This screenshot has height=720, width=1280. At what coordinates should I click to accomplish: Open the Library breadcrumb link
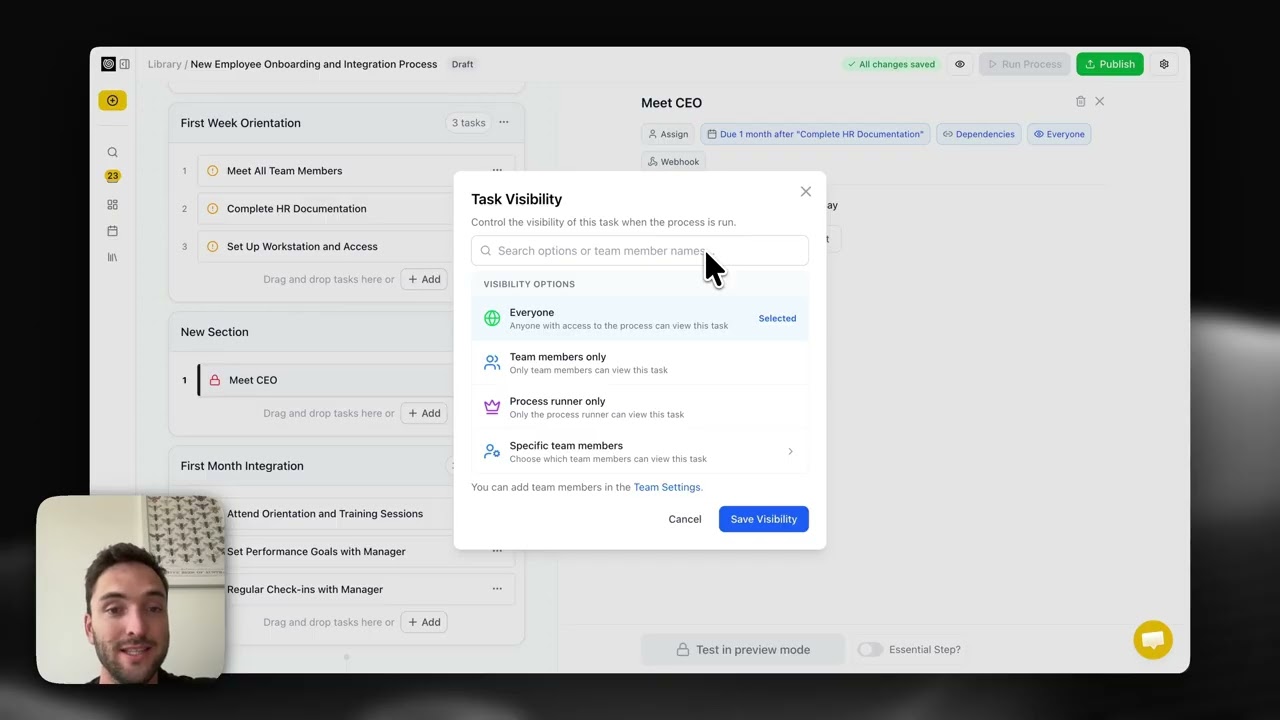tap(164, 64)
